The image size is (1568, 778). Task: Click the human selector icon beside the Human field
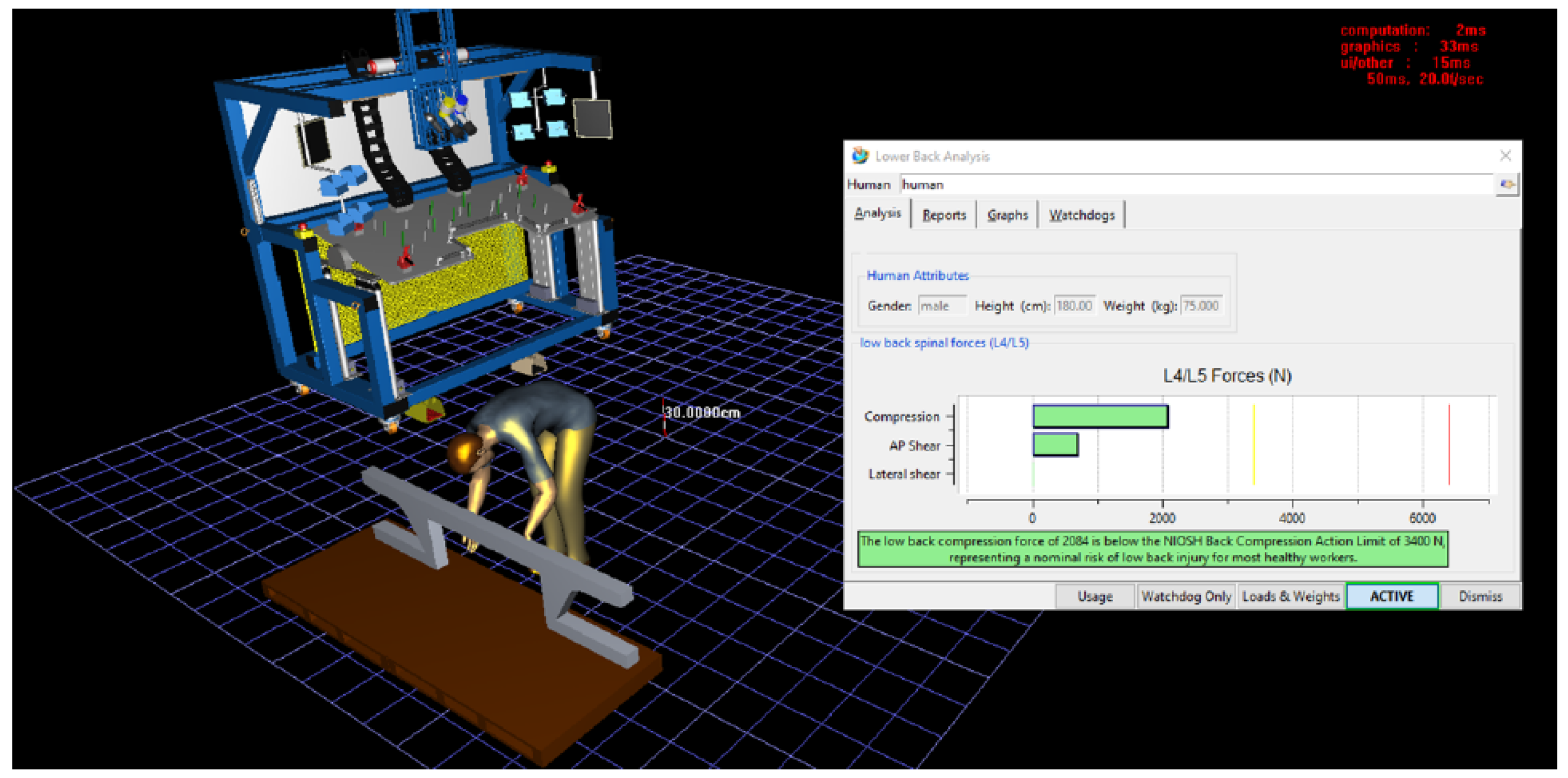1506,184
